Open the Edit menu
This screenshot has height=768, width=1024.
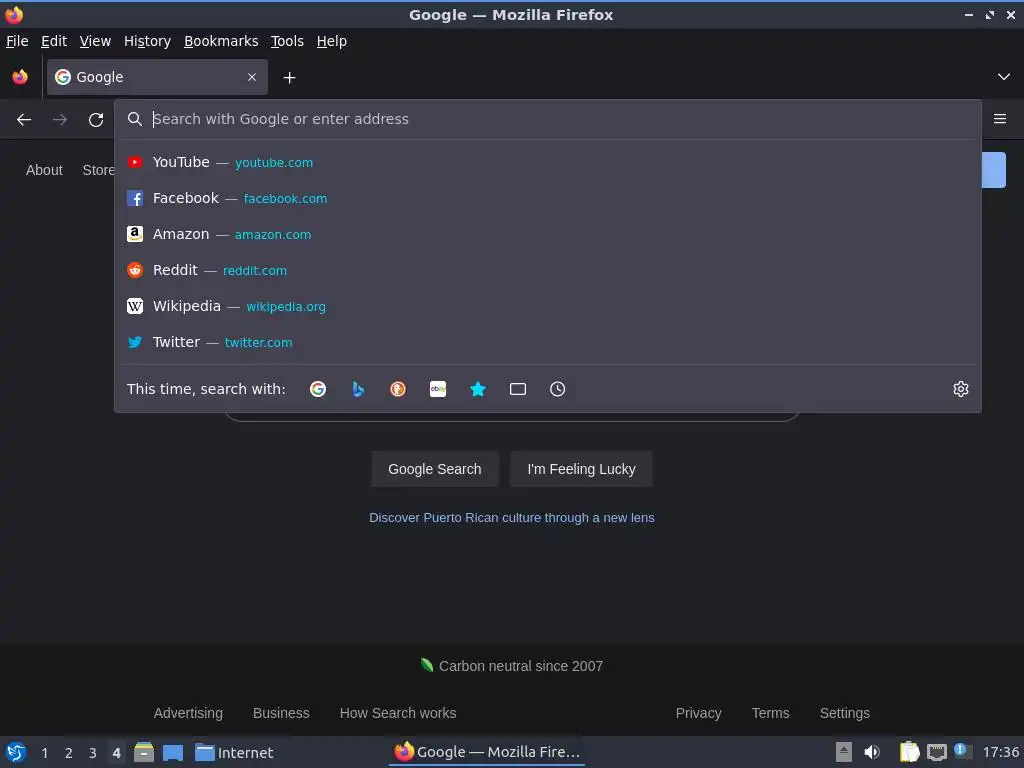click(x=54, y=41)
